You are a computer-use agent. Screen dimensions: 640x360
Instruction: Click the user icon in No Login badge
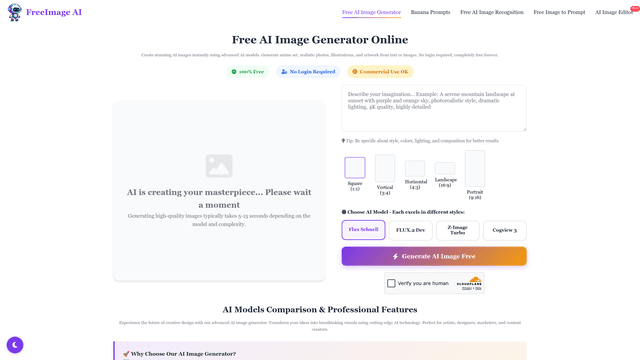[x=284, y=72]
